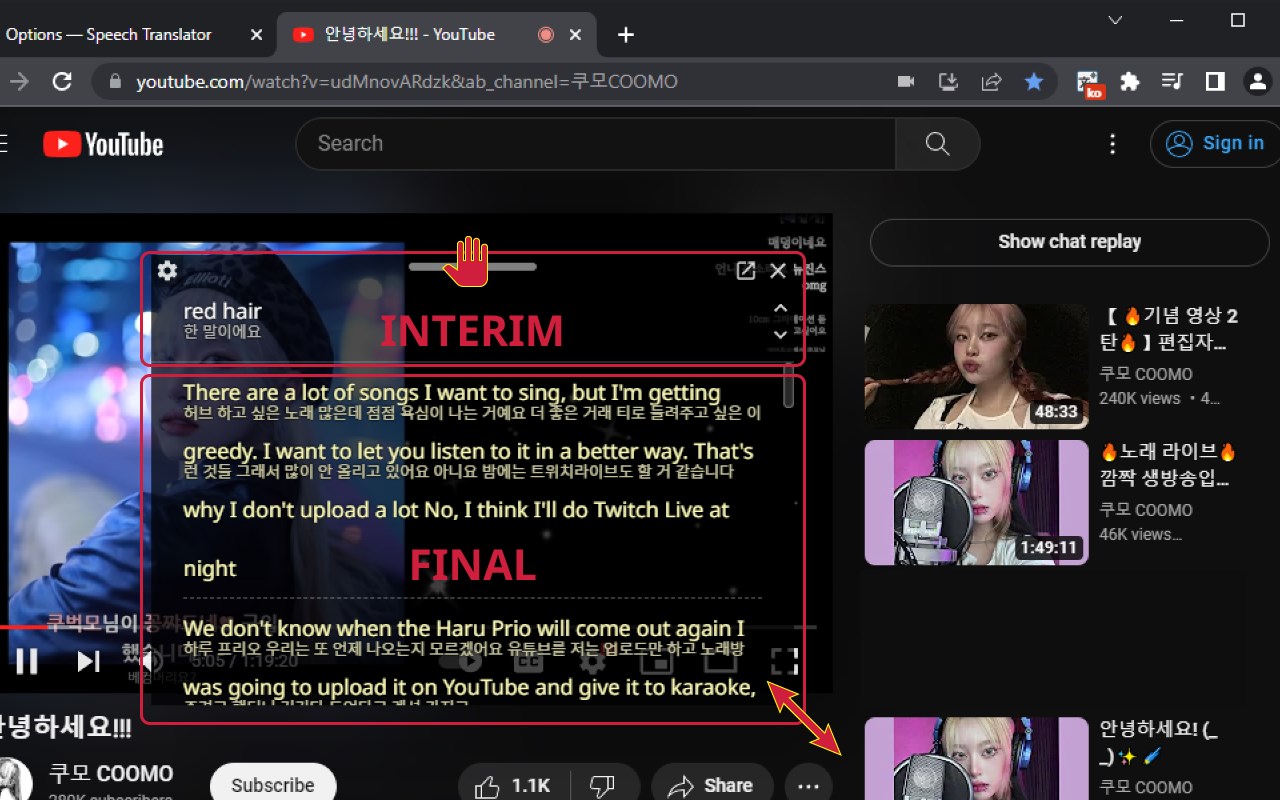The height and width of the screenshot is (800, 1280).
Task: Click the Speech Translator extension icon
Action: point(1089,83)
